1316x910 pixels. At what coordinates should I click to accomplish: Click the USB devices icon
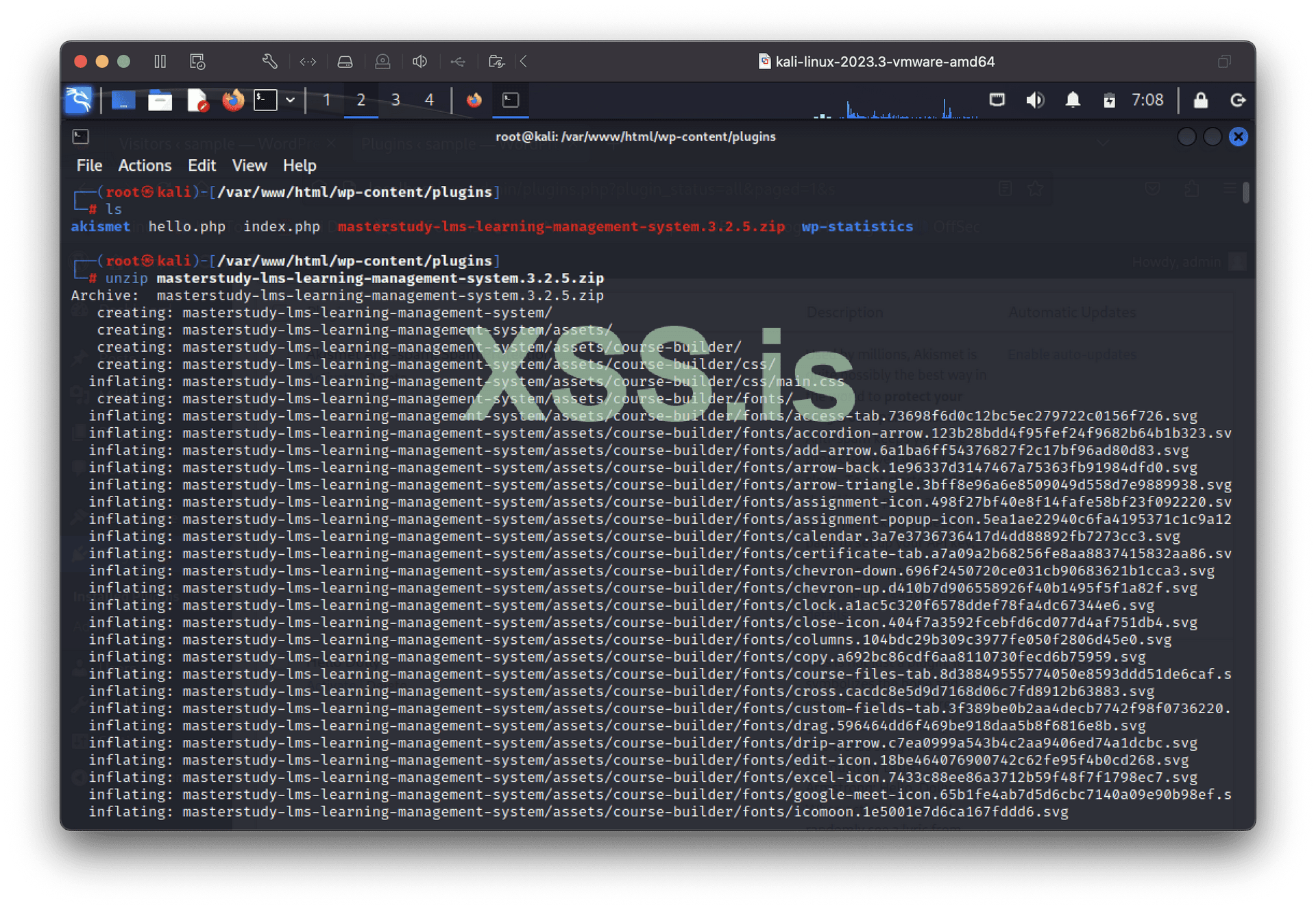tap(458, 62)
